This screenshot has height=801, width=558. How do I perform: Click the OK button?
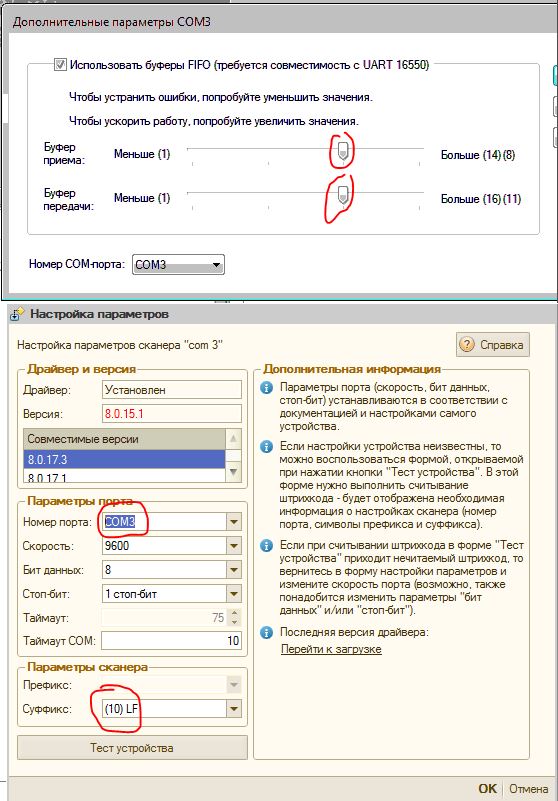pos(487,789)
